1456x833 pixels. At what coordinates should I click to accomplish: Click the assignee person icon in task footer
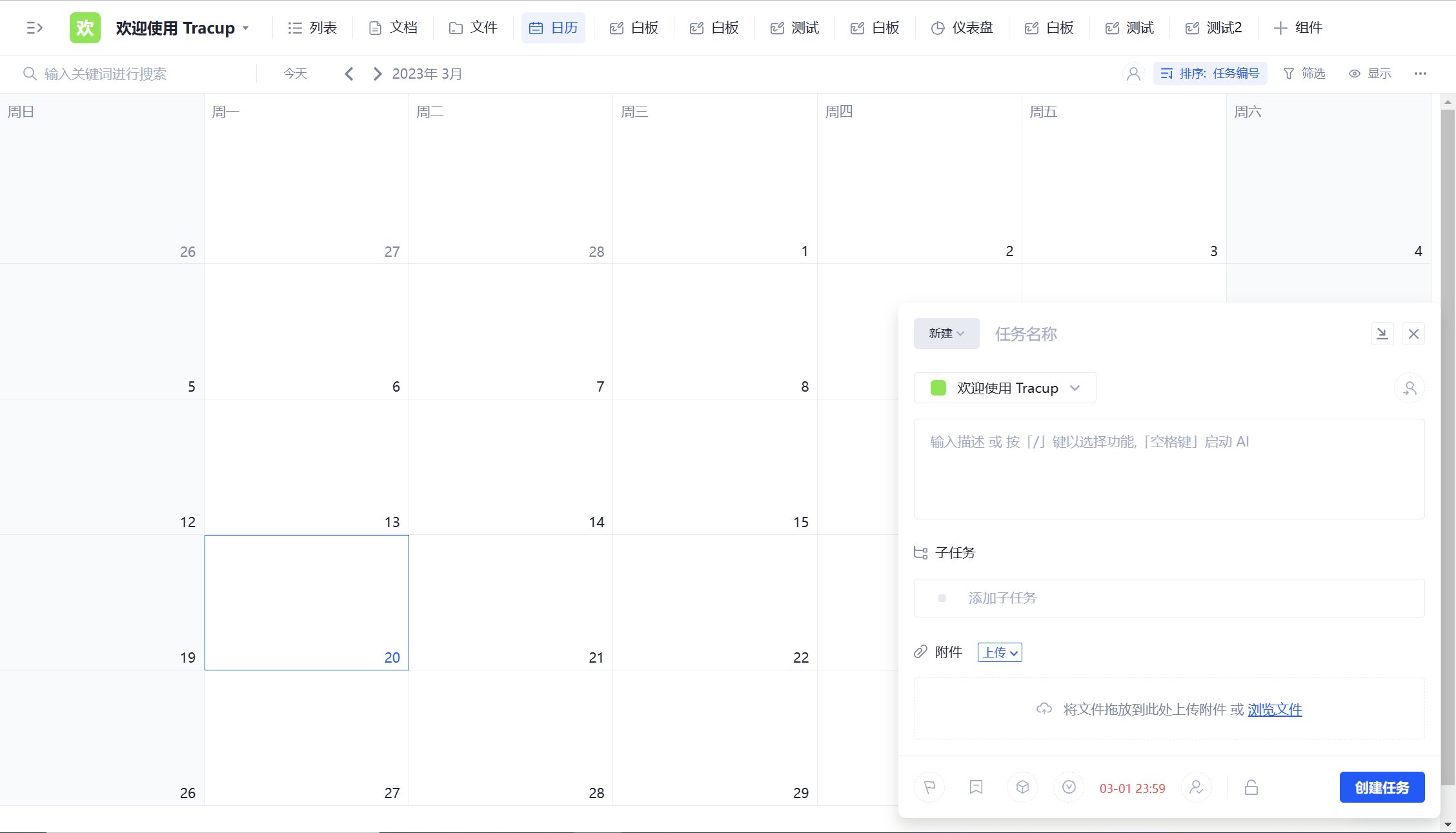point(1196,787)
